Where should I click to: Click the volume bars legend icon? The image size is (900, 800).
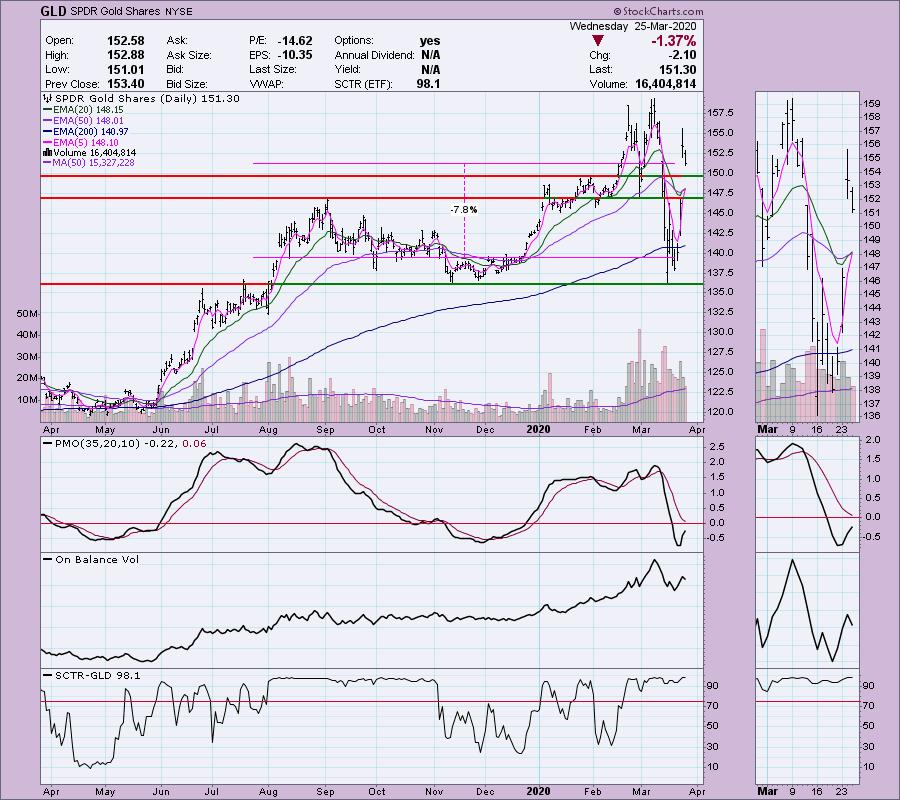[48, 153]
